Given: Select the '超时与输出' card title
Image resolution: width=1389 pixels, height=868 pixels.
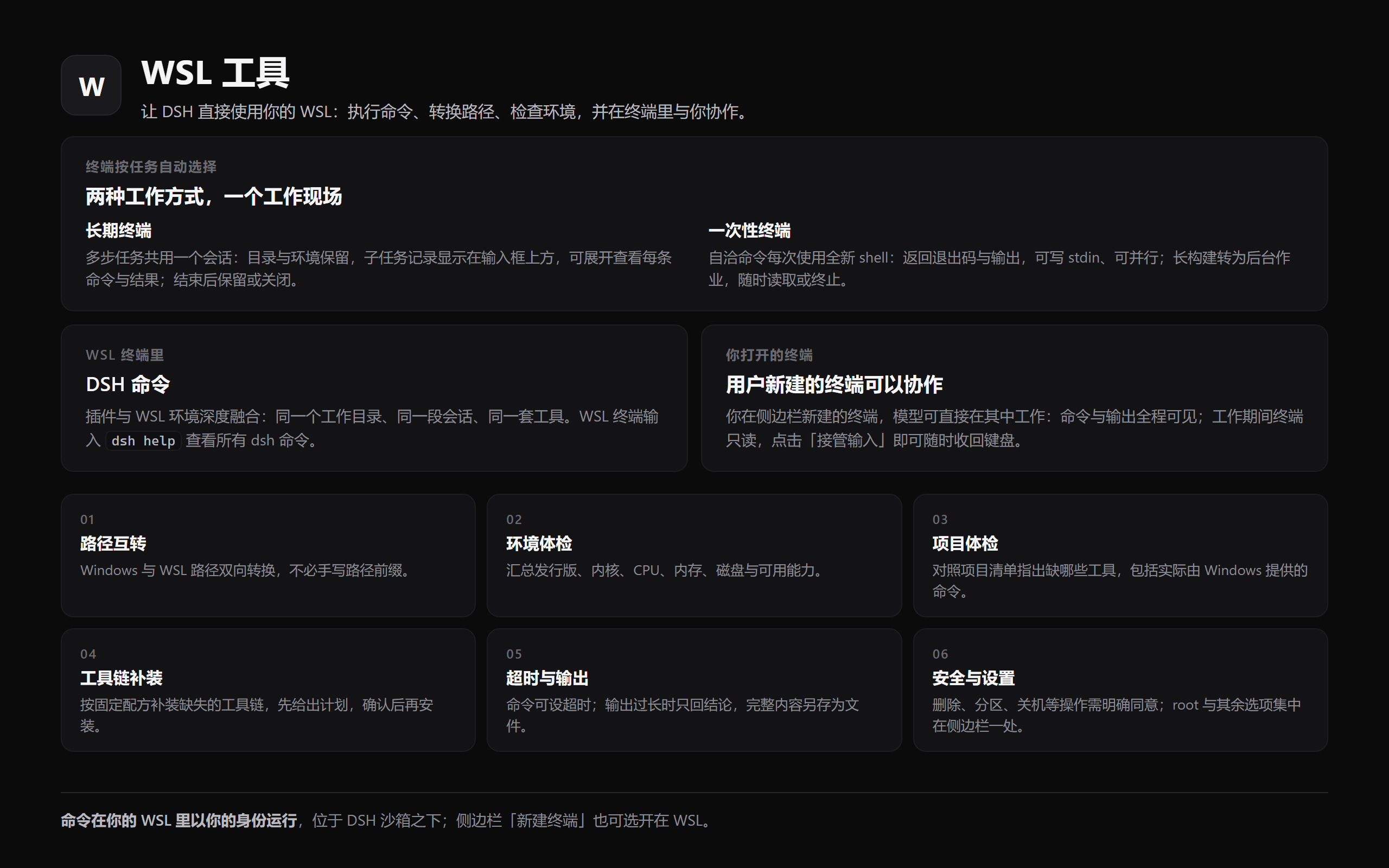Looking at the screenshot, I should [547, 679].
